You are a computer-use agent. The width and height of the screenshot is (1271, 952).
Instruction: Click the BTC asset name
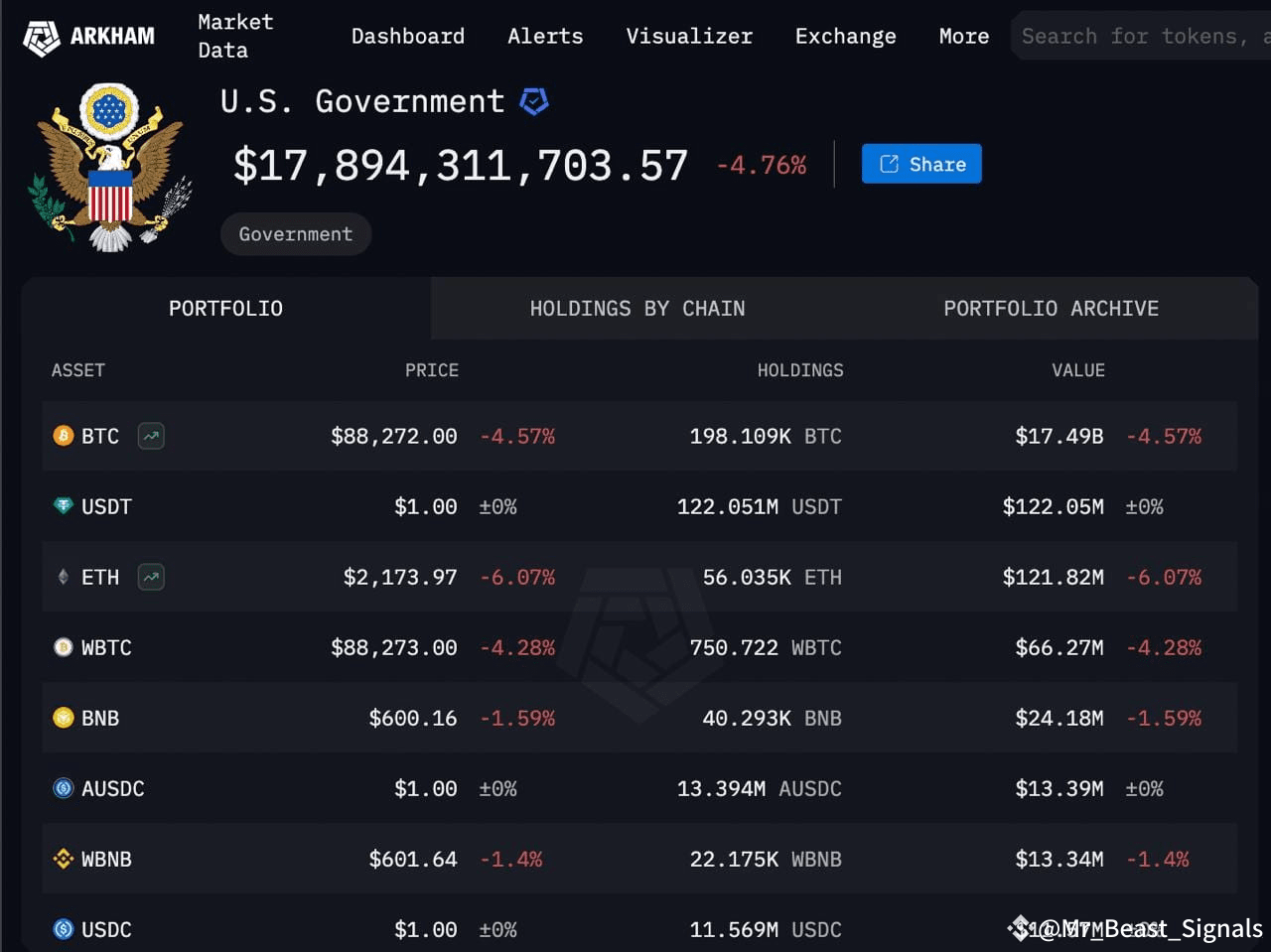pyautogui.click(x=100, y=436)
